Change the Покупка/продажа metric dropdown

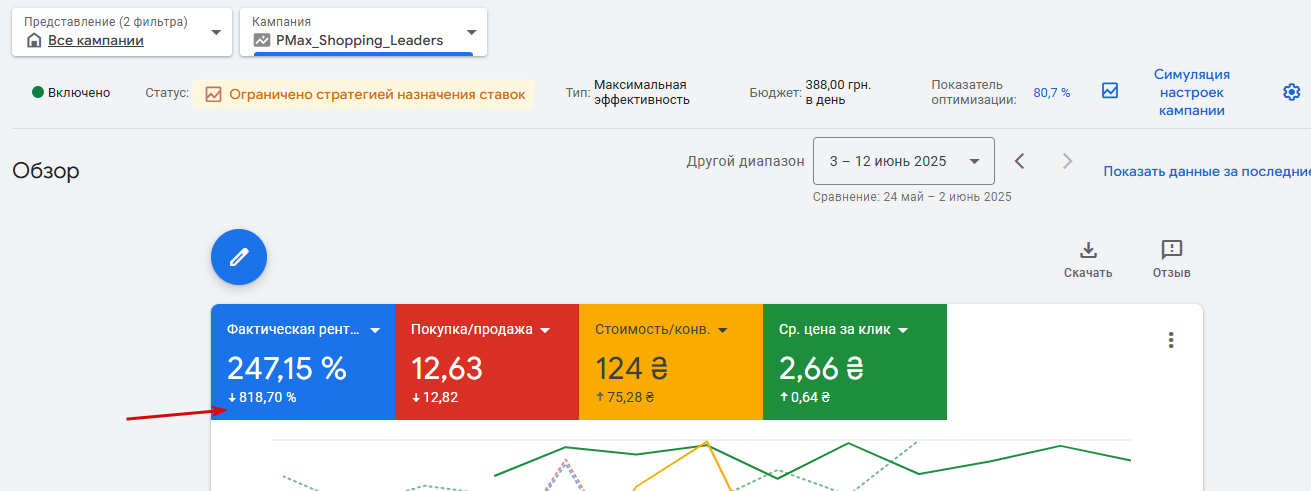tap(545, 330)
